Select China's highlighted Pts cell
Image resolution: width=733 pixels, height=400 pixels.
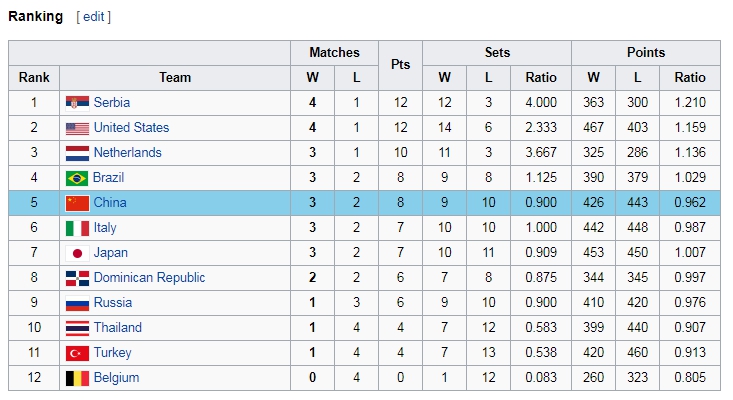(400, 203)
